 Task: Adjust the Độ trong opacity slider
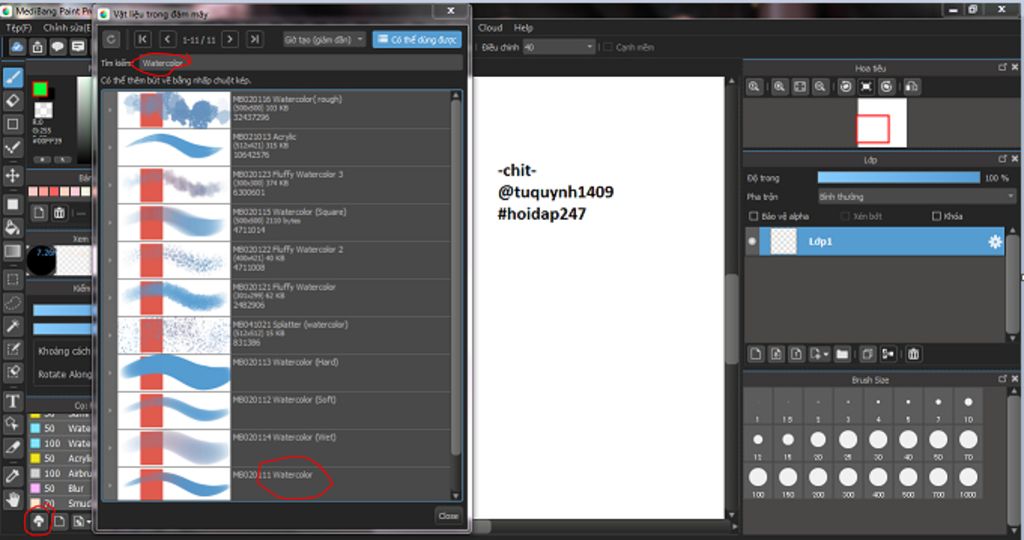click(899, 178)
